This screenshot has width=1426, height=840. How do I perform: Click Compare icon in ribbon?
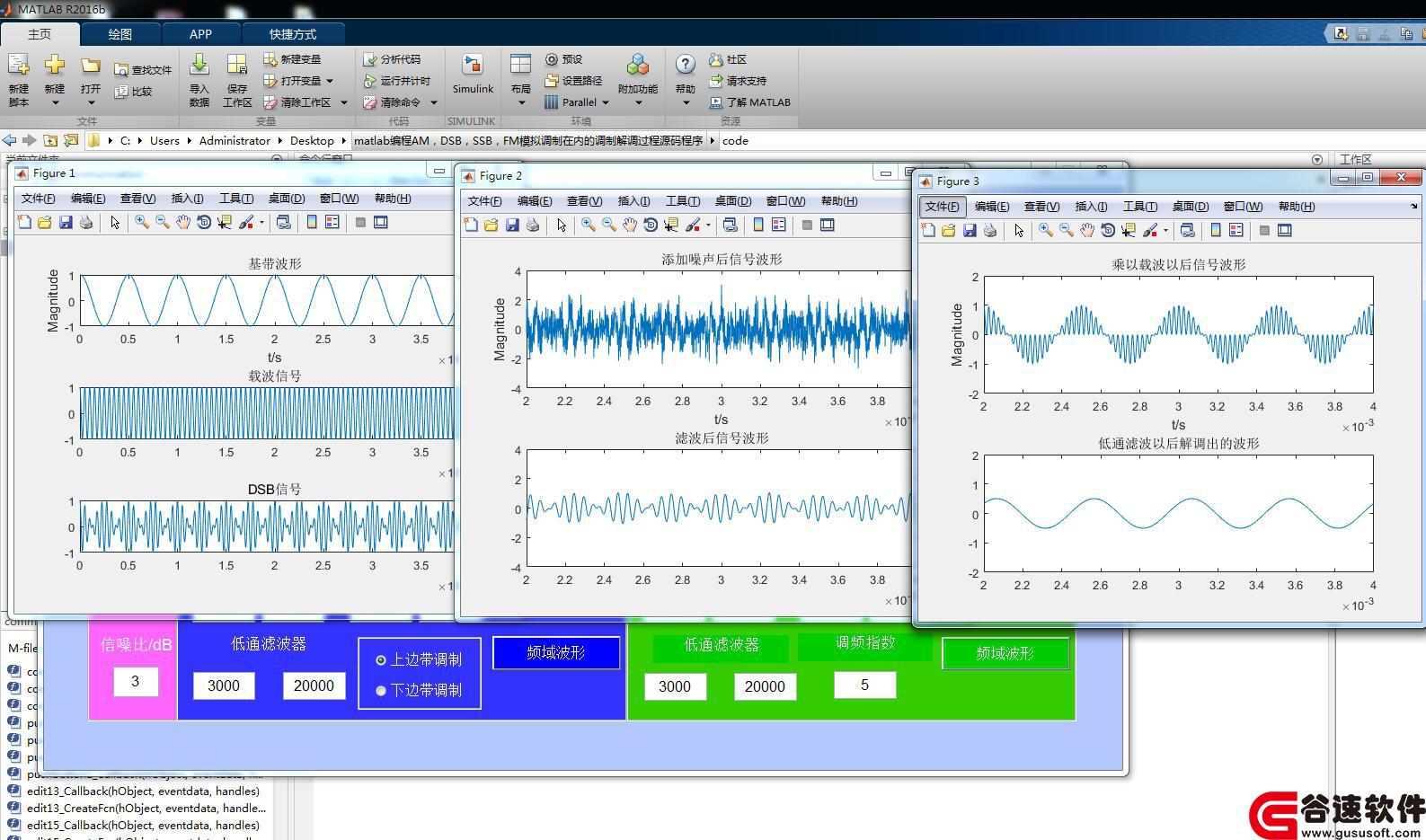121,91
